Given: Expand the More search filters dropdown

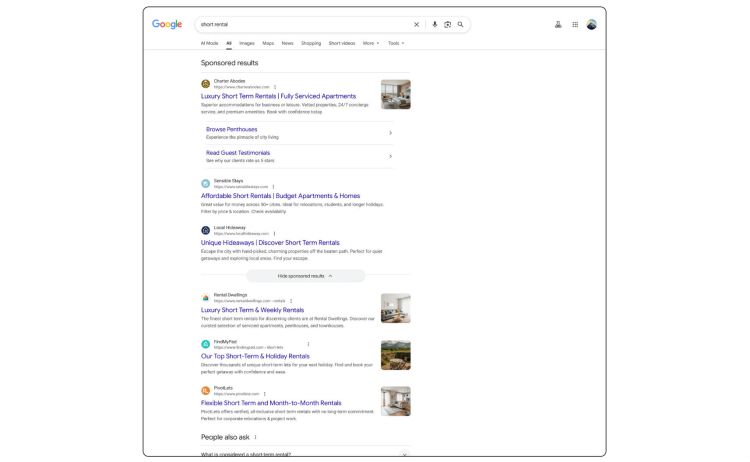Looking at the screenshot, I should tap(370, 43).
